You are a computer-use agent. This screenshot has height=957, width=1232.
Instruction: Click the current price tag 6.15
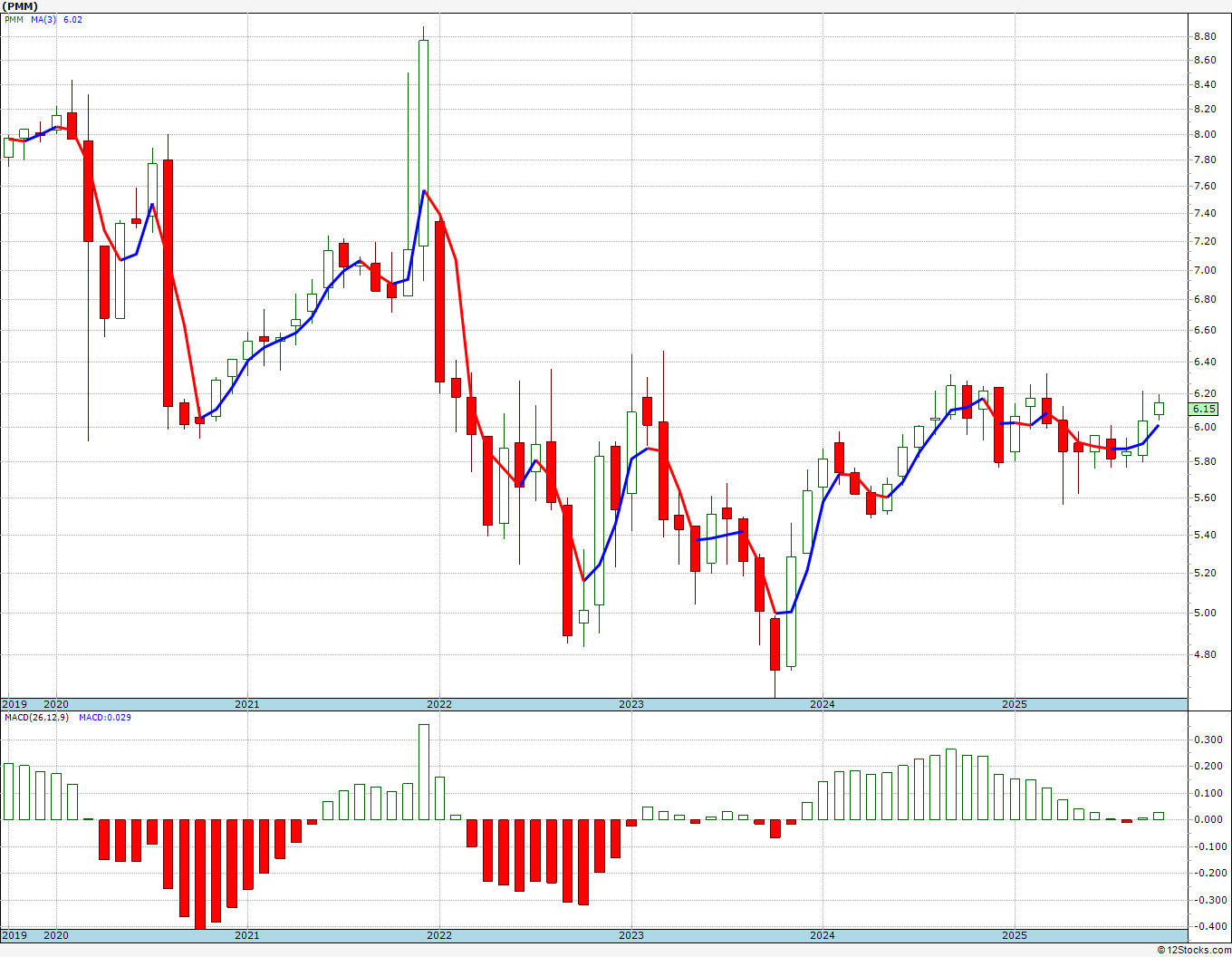click(x=1206, y=410)
